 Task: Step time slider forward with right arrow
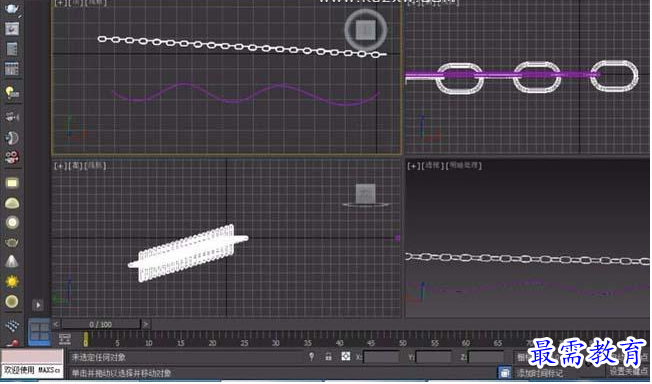pyautogui.click(x=146, y=324)
